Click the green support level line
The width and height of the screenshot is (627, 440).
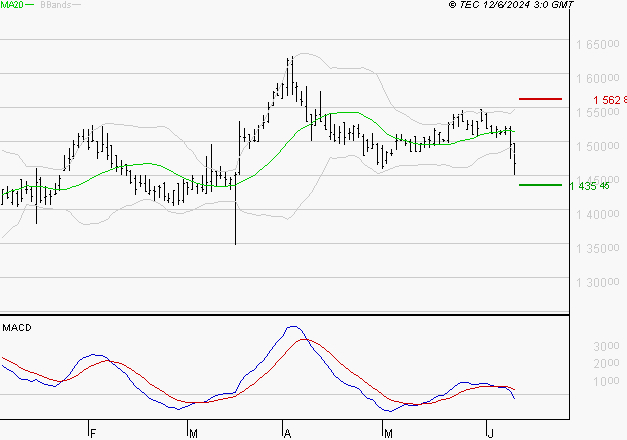click(x=540, y=185)
